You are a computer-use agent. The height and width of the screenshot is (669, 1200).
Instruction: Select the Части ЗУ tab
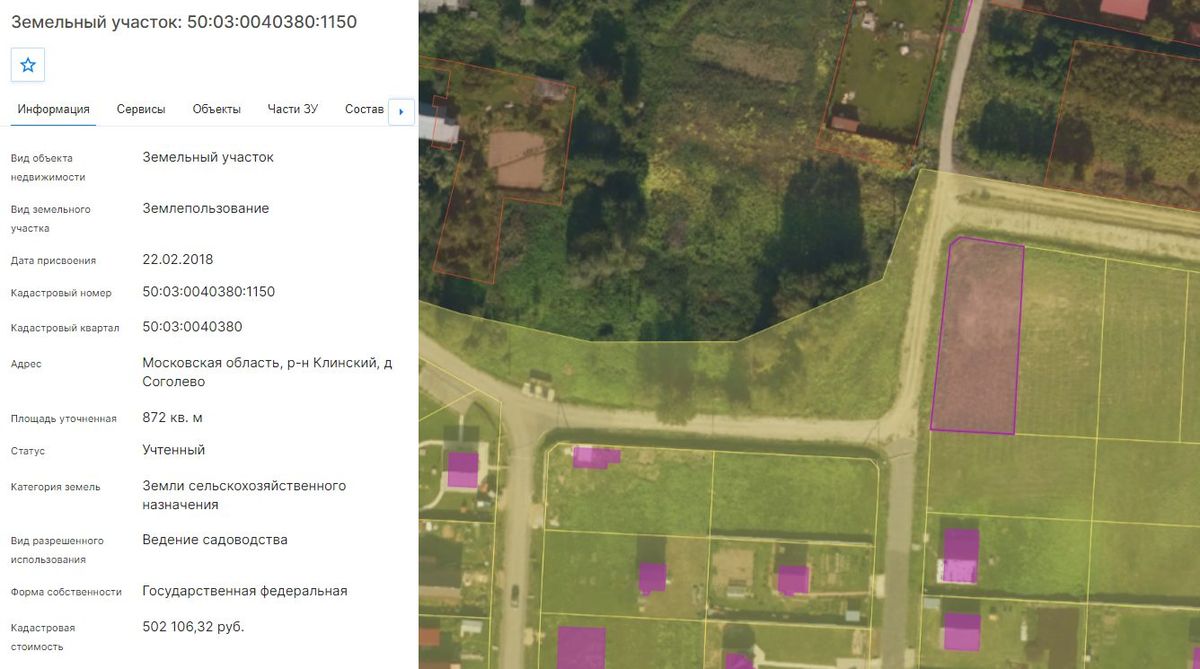pos(293,109)
